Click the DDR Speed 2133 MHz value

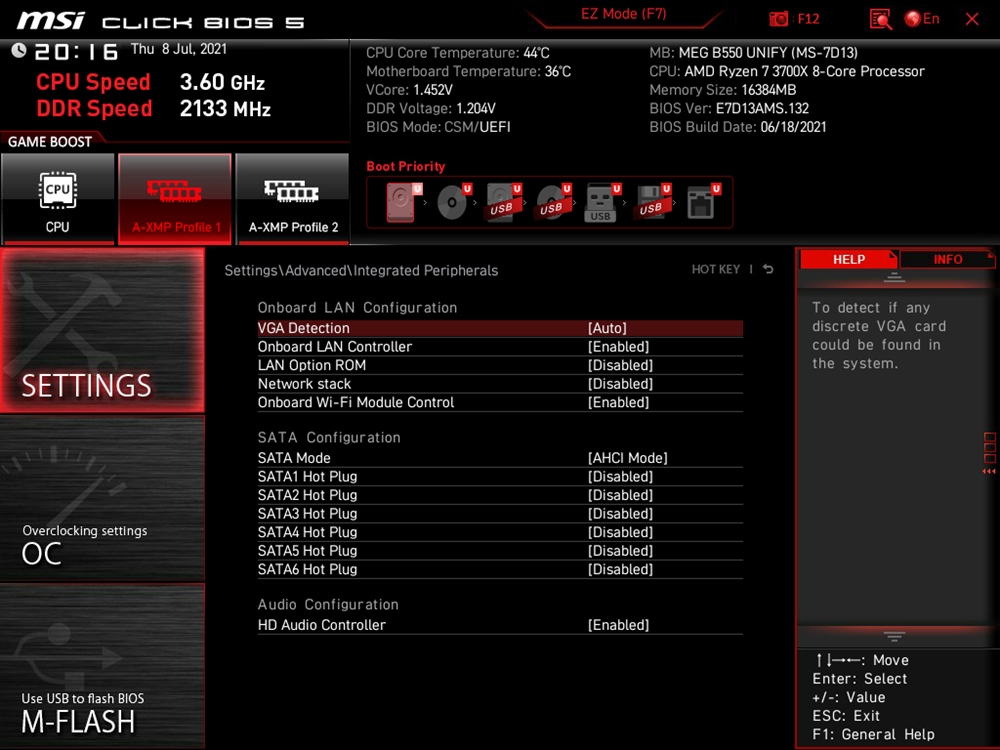click(x=225, y=108)
